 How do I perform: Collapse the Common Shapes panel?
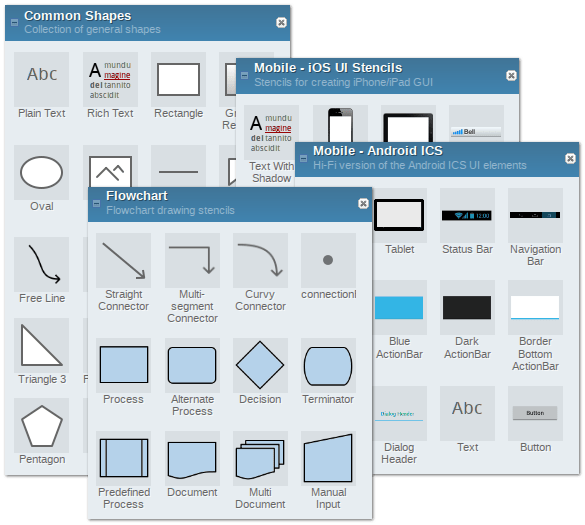click(x=15, y=22)
